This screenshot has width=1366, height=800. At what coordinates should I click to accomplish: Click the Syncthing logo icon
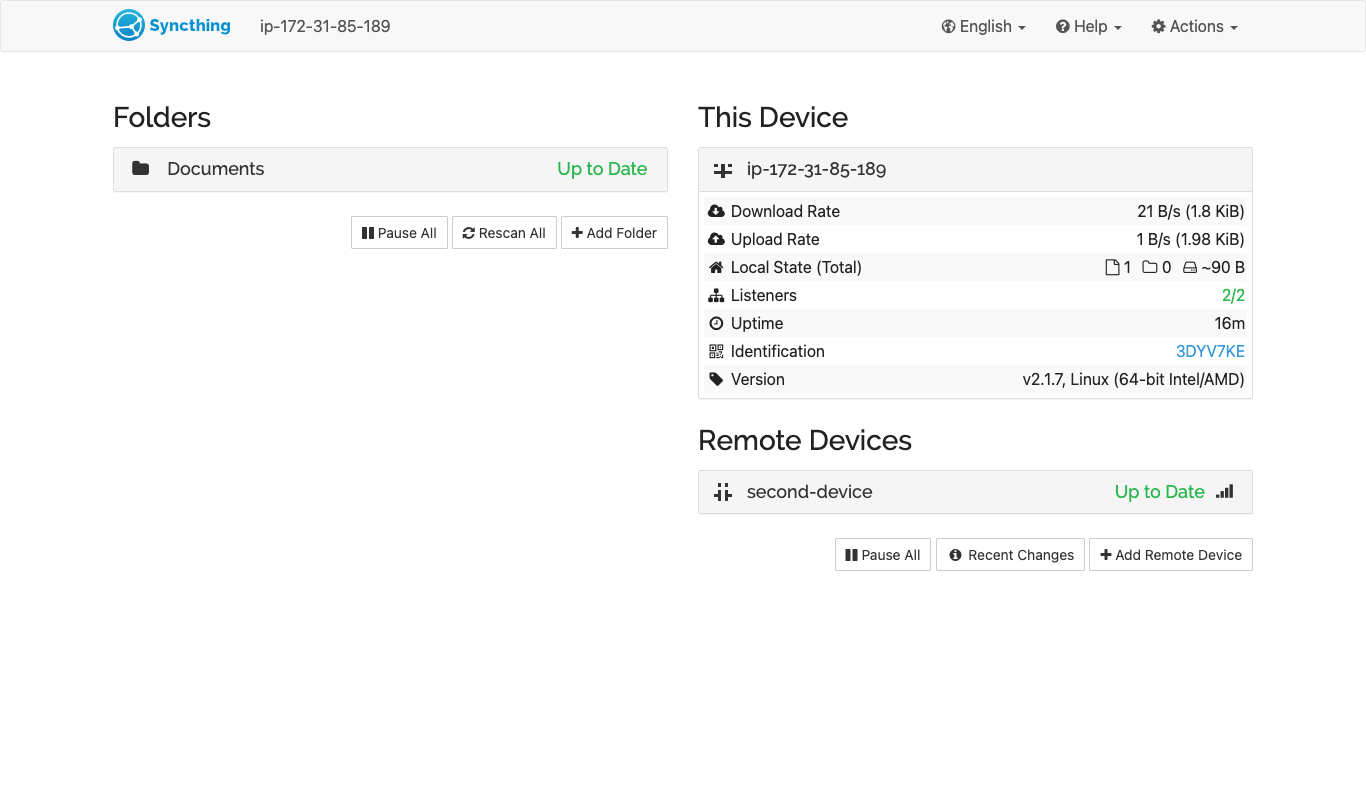coord(129,26)
